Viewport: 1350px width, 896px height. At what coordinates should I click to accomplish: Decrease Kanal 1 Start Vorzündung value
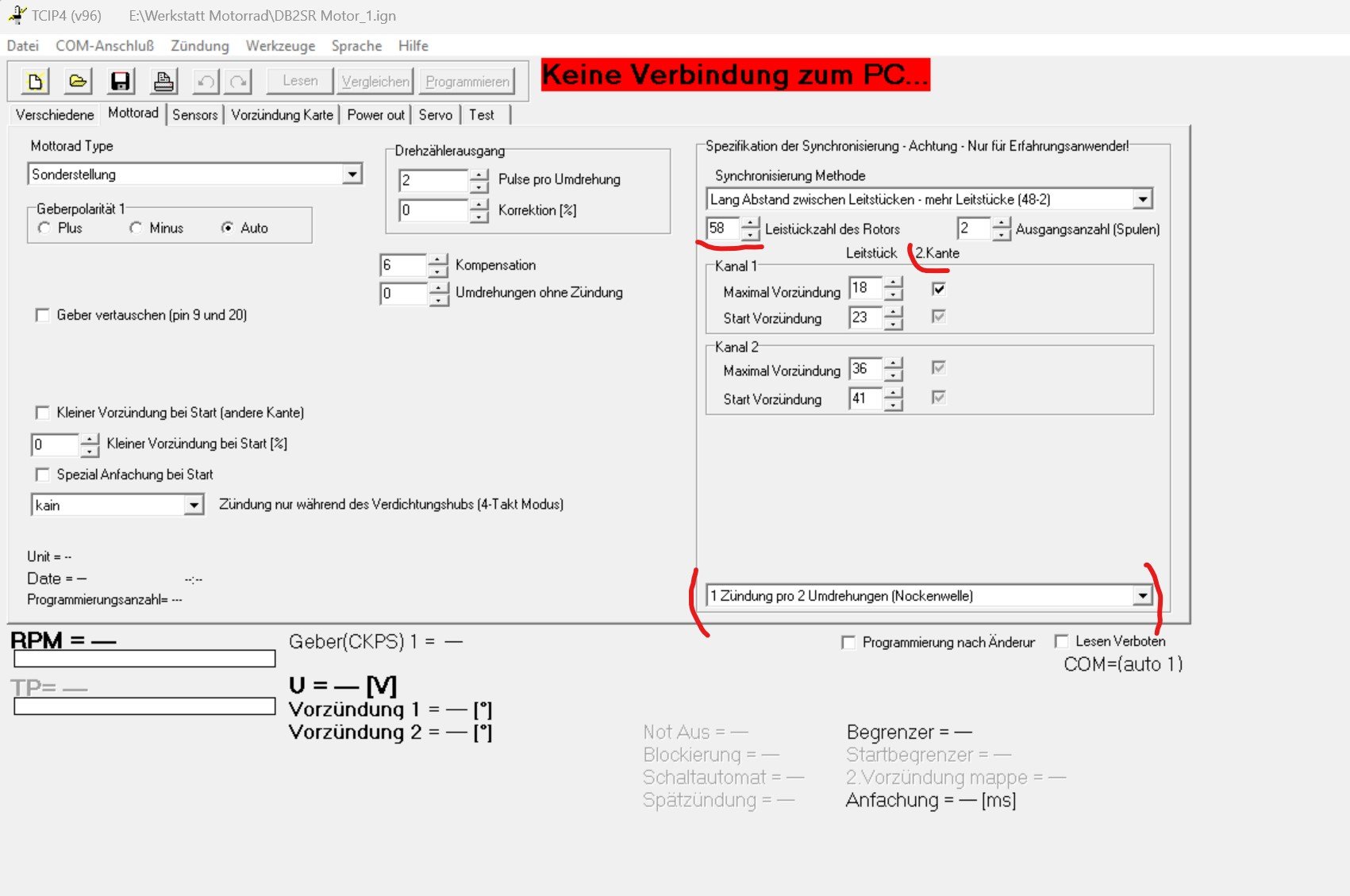point(894,324)
